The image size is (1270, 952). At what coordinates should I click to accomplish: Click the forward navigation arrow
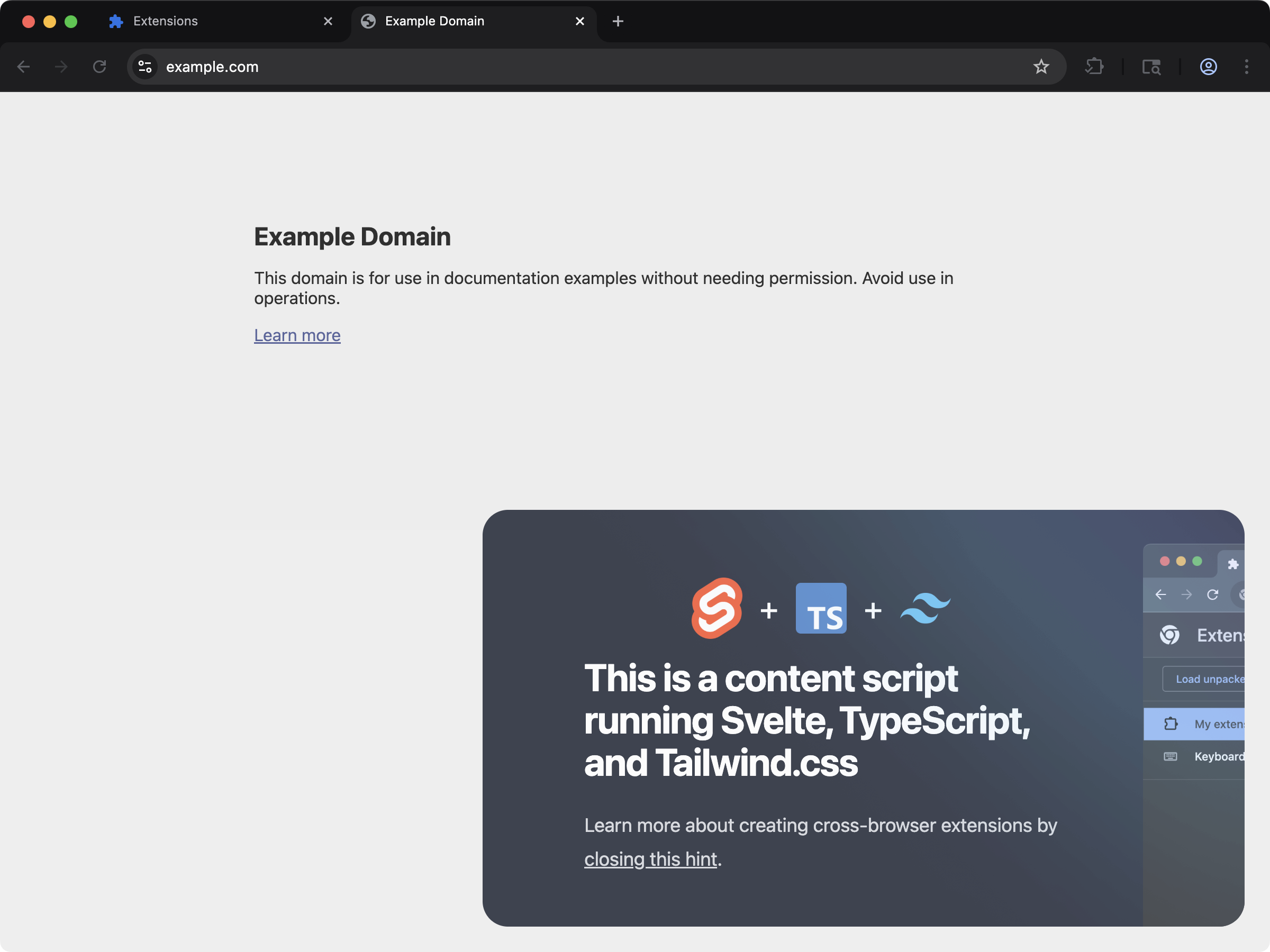coord(61,67)
